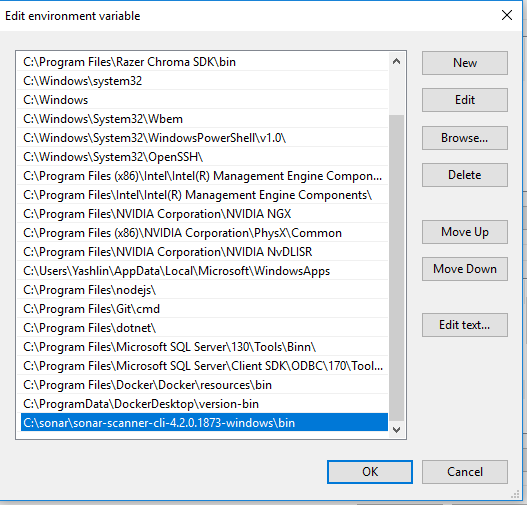Delete the selected path entry
527x505 pixels.
click(x=465, y=175)
